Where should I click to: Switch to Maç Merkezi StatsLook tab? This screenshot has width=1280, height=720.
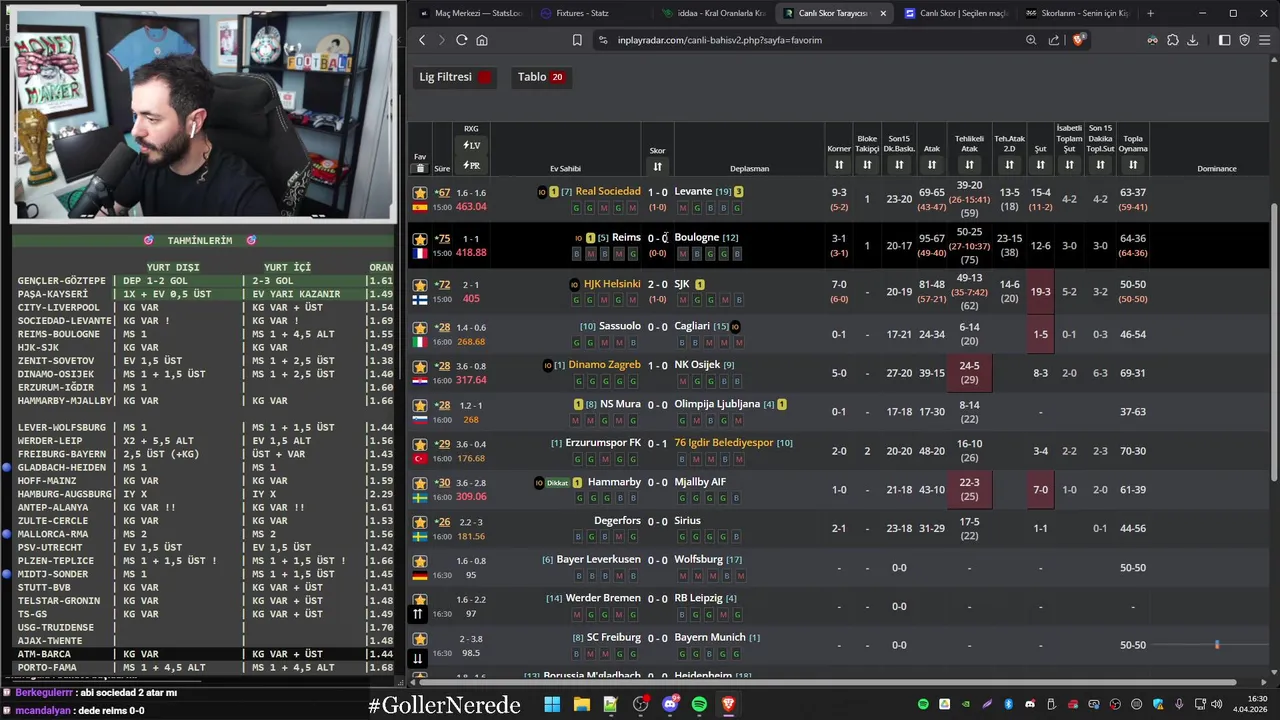(471, 13)
